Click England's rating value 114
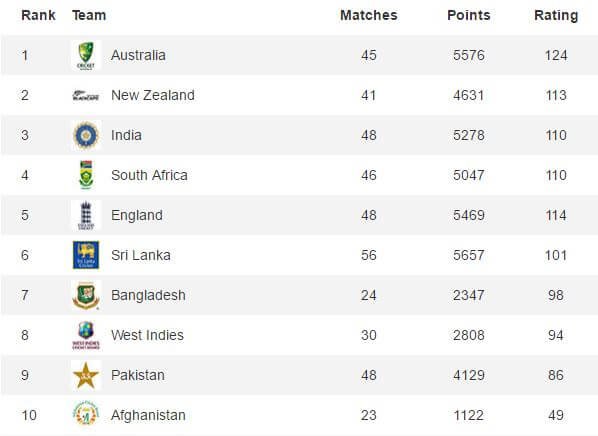This screenshot has width=598, height=436. tap(556, 215)
